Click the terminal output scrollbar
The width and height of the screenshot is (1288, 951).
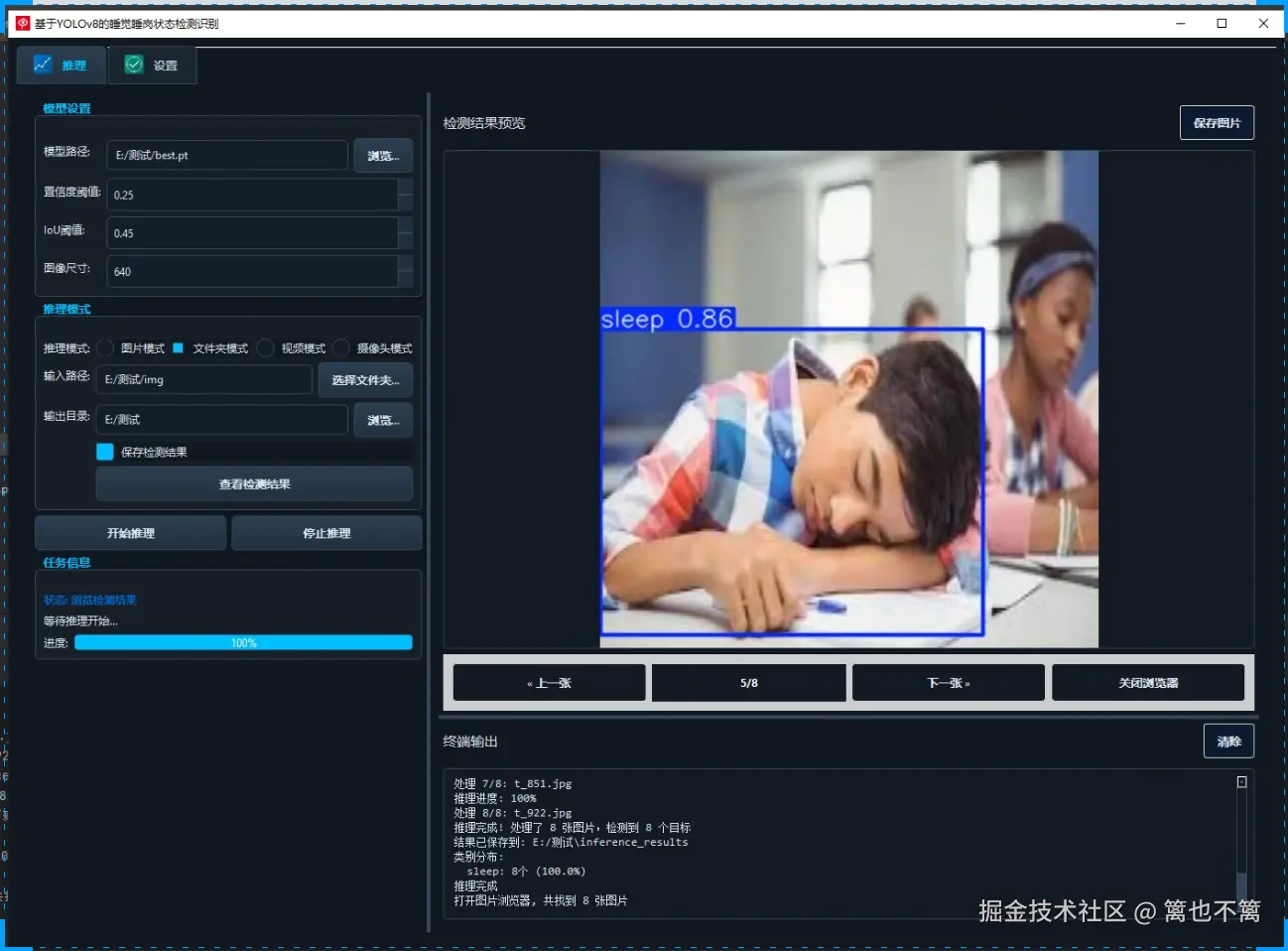tap(1241, 842)
